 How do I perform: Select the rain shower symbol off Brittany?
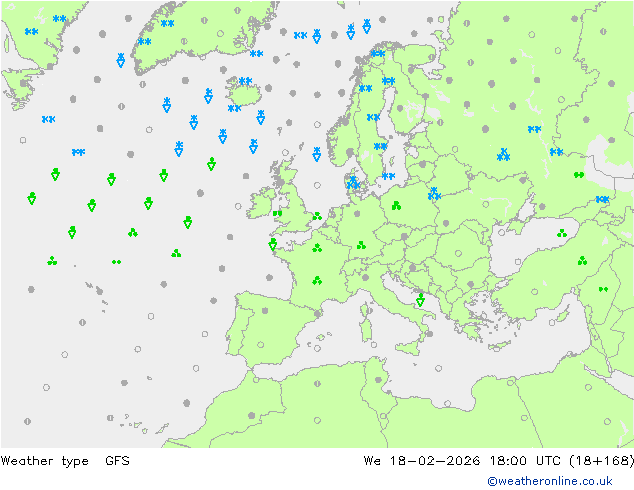[x=273, y=244]
